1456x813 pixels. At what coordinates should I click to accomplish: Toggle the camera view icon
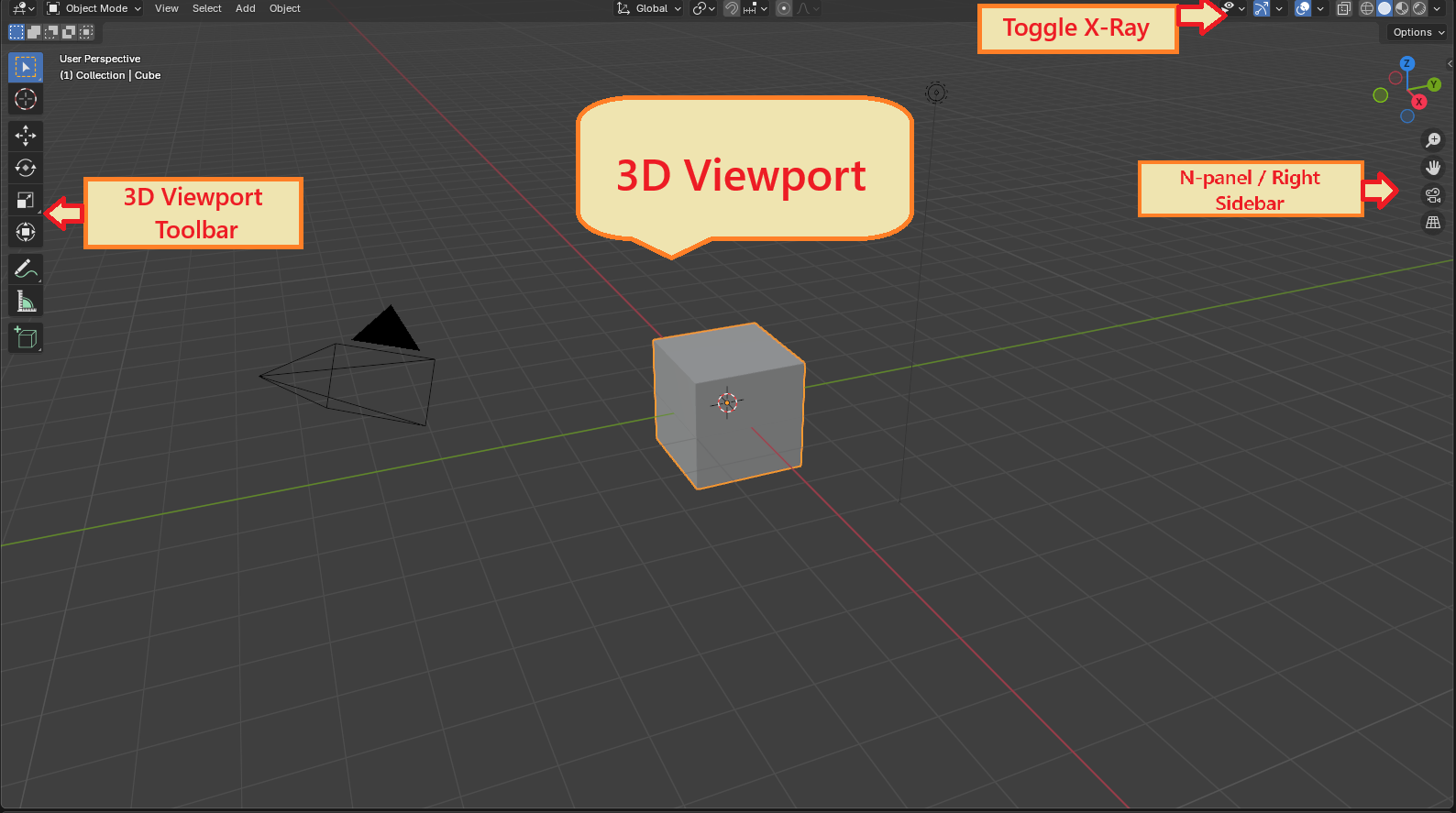click(x=1433, y=195)
